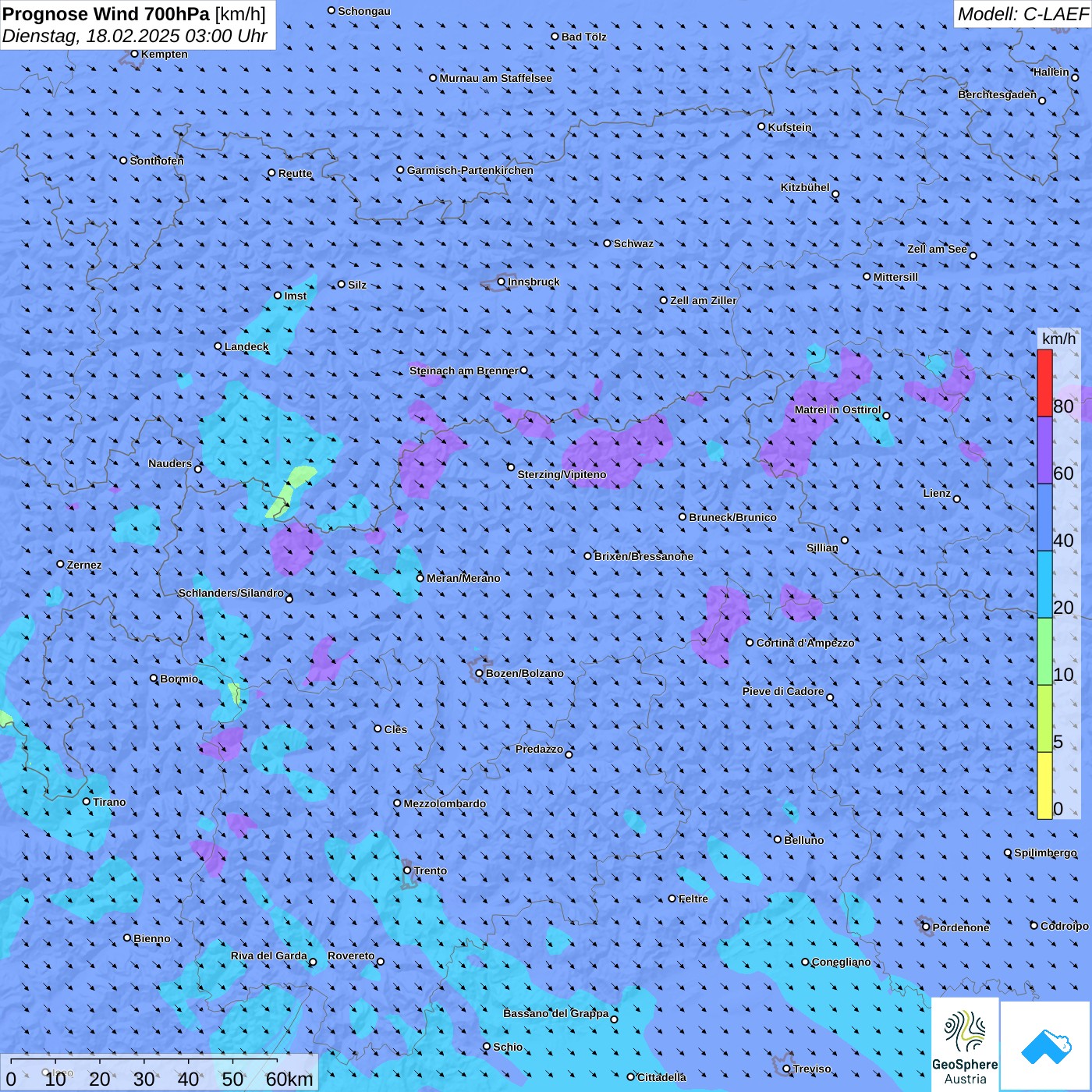Click the date 'Dienstag, 18.02.2025 03:00 Uhr'
The width and height of the screenshot is (1092, 1092).
pos(135,36)
